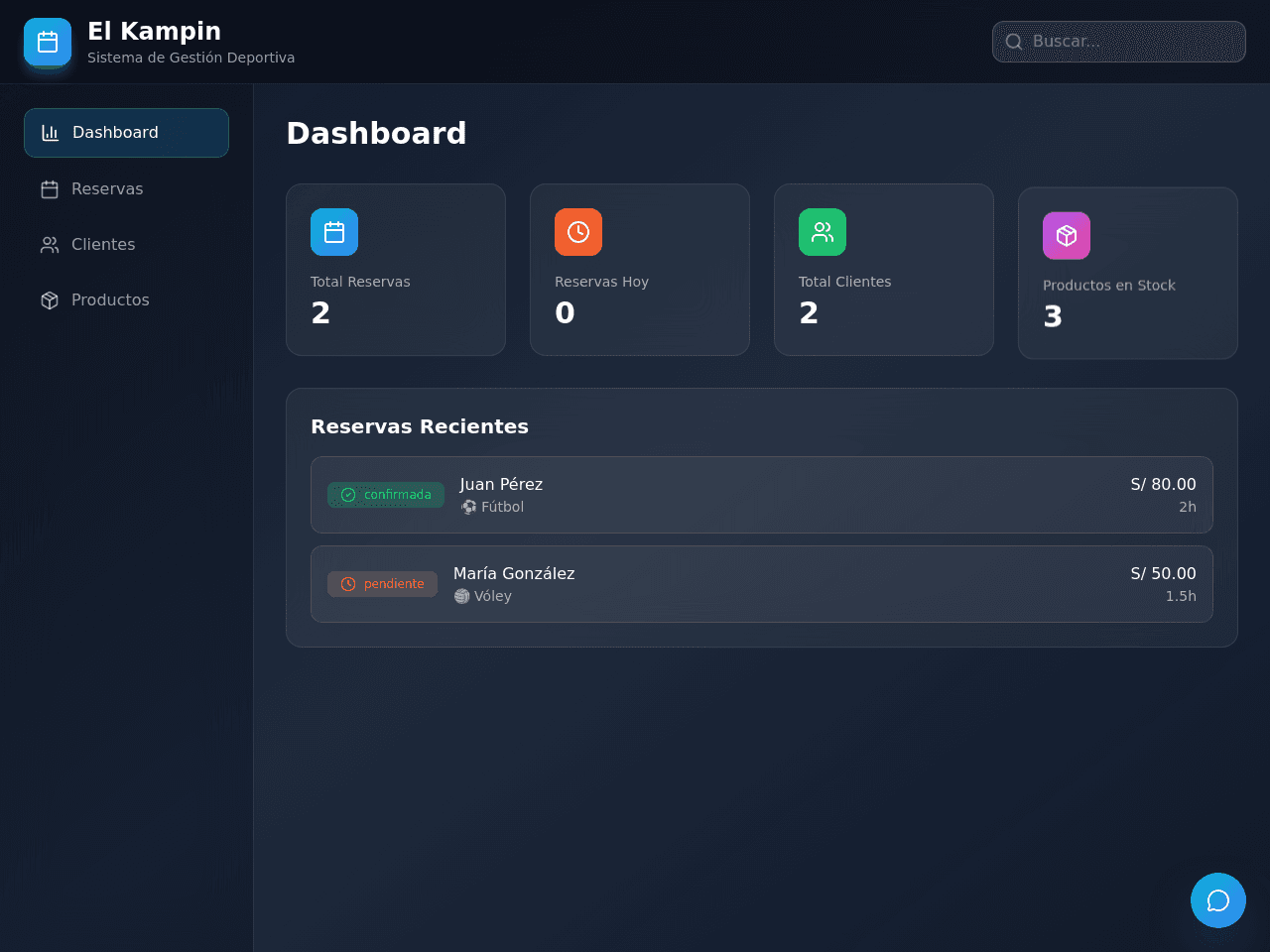Viewport: 1270px width, 952px height.
Task: Click the clock icon in pendiente badge
Action: [348, 584]
